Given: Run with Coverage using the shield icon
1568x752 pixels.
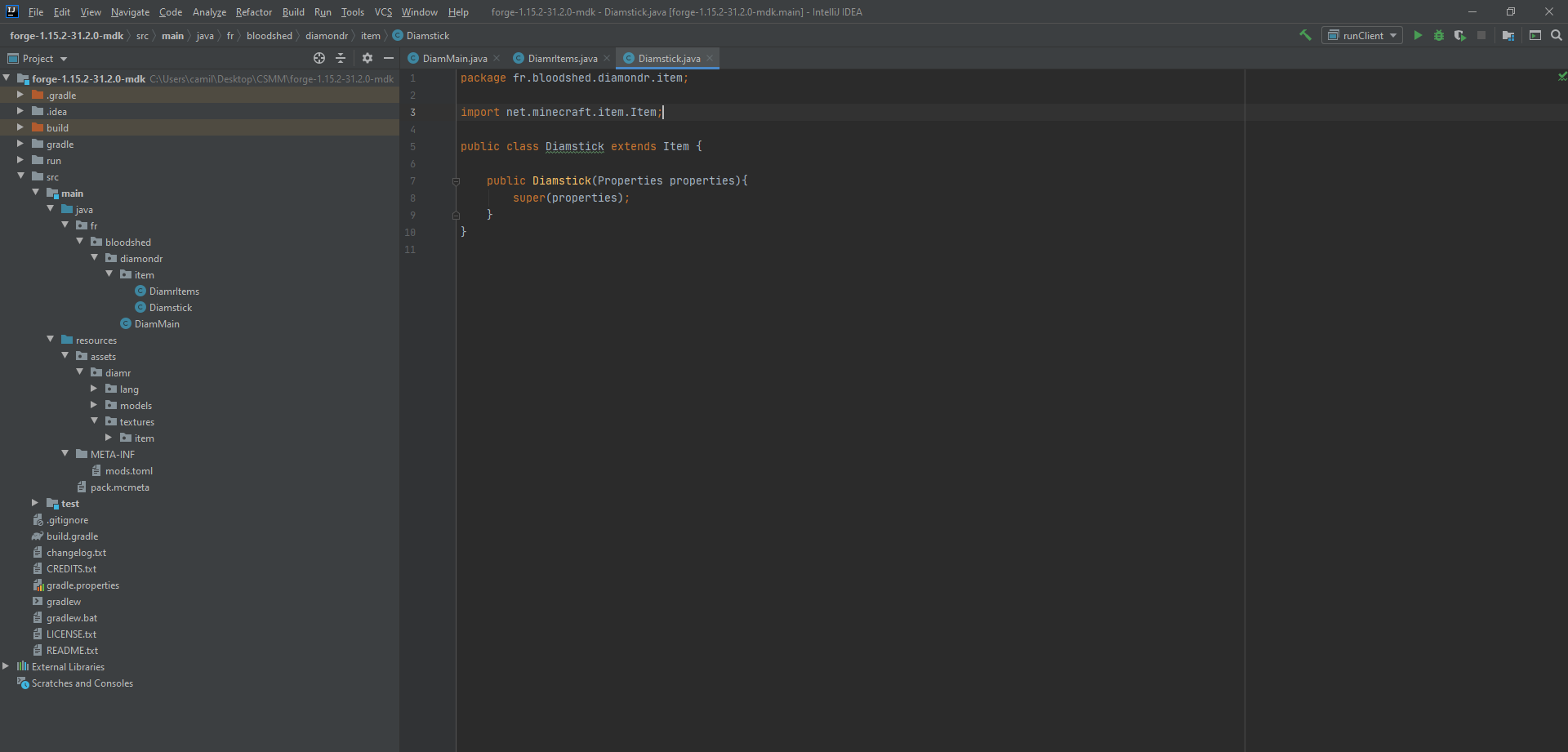Looking at the screenshot, I should click(x=1459, y=35).
